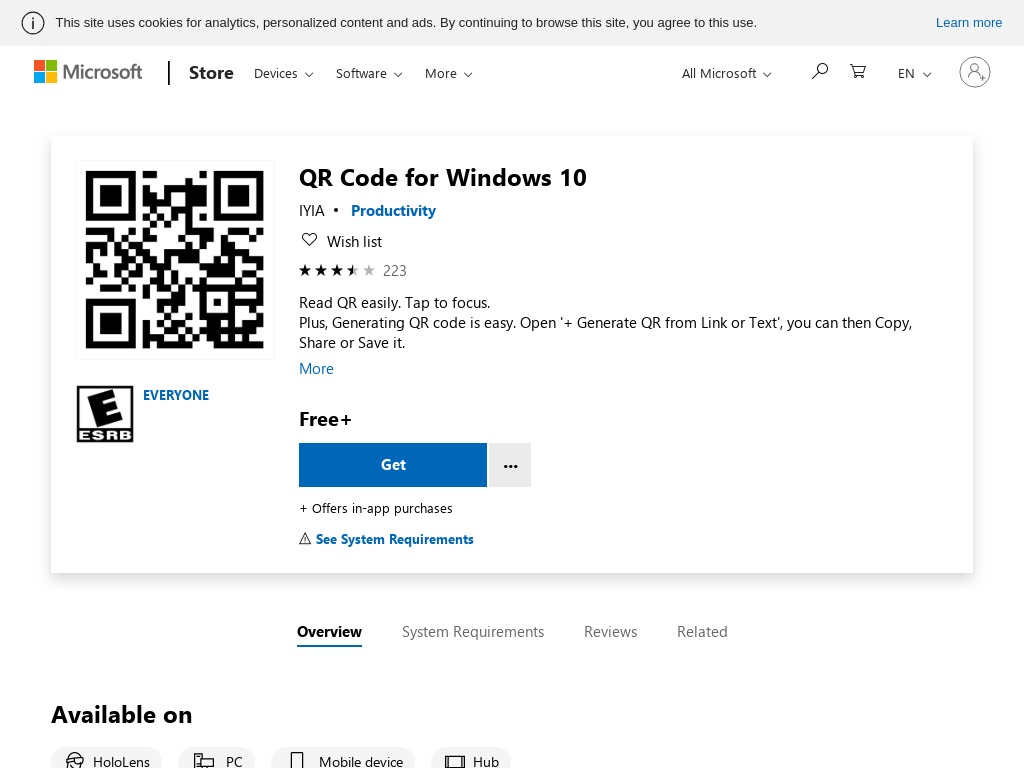Click the blue Get button
The height and width of the screenshot is (768, 1024).
click(392, 464)
